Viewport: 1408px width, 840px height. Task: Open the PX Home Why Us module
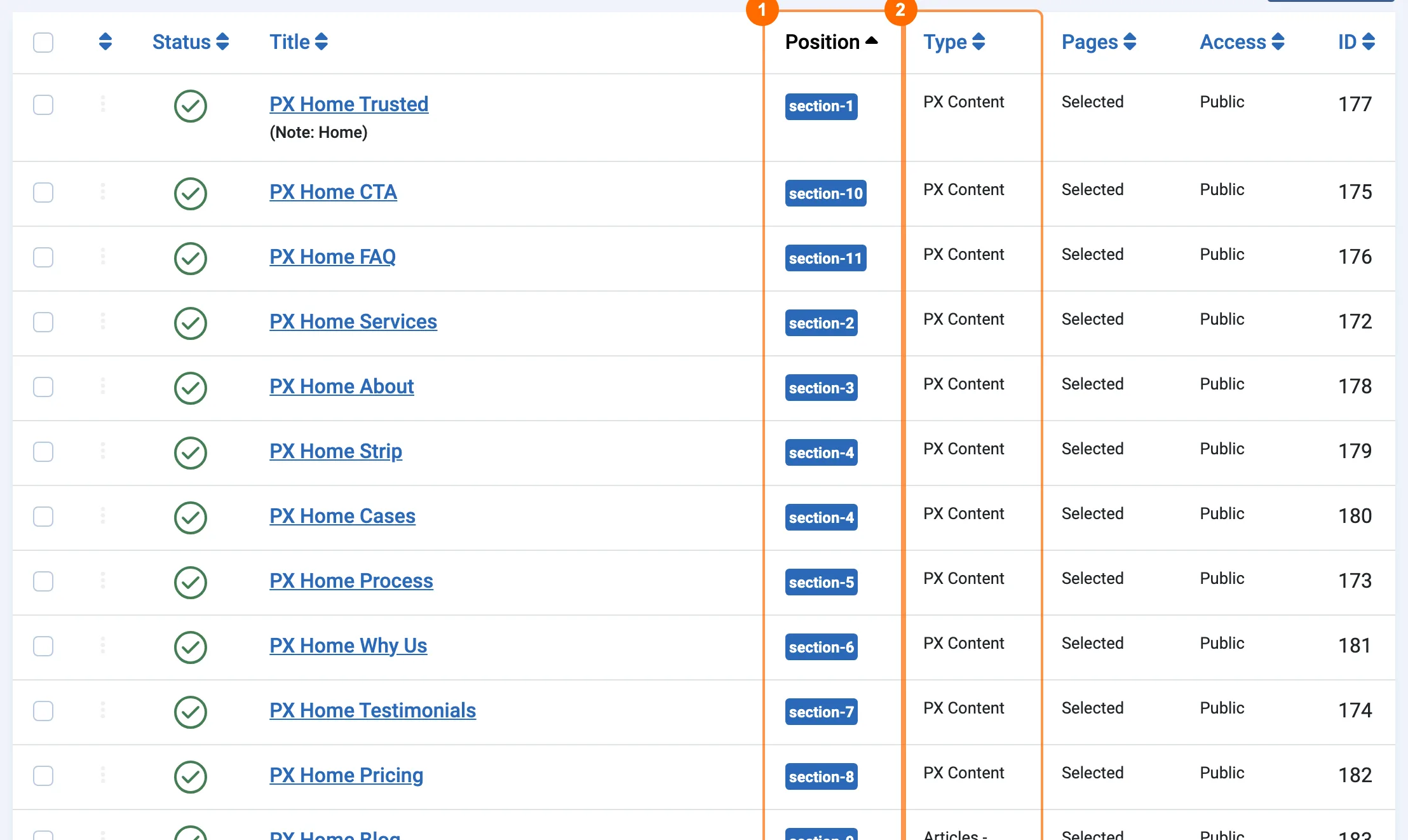[348, 646]
